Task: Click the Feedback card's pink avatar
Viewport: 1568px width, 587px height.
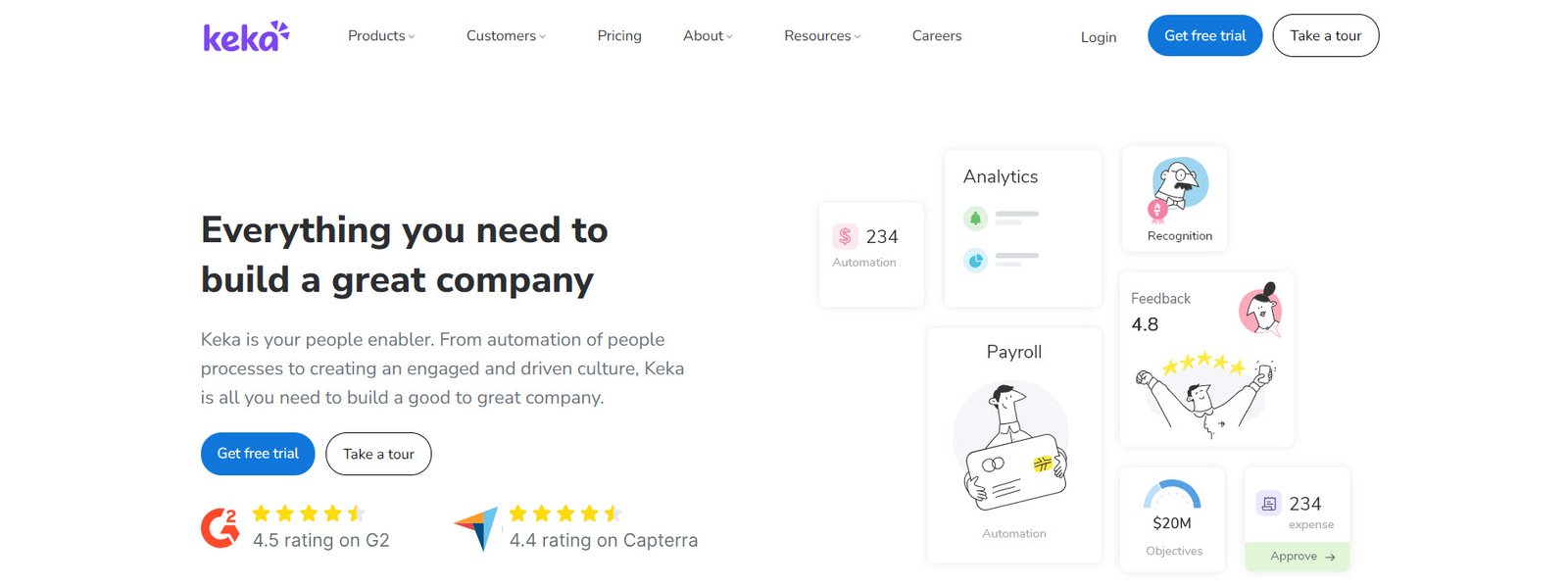Action: pos(1261,310)
